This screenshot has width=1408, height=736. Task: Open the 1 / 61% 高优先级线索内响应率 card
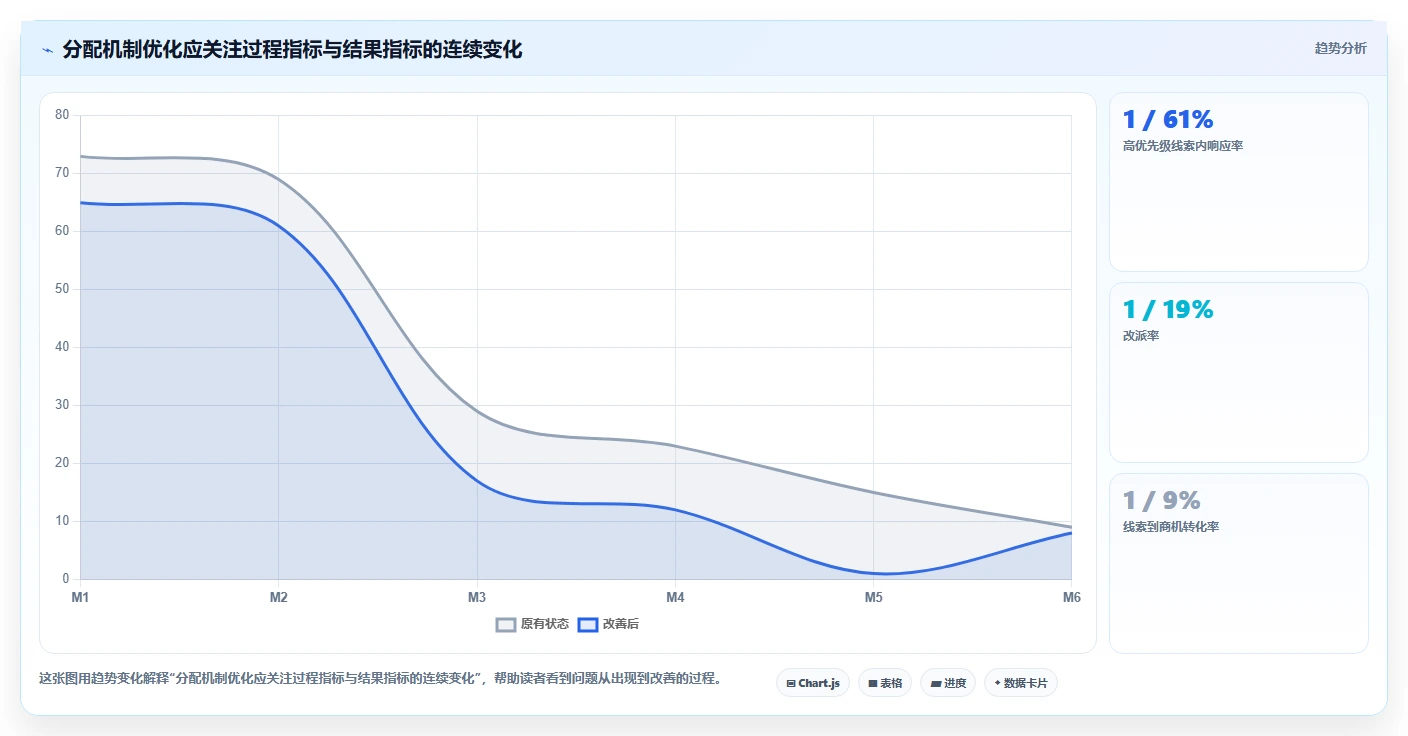pos(1238,182)
